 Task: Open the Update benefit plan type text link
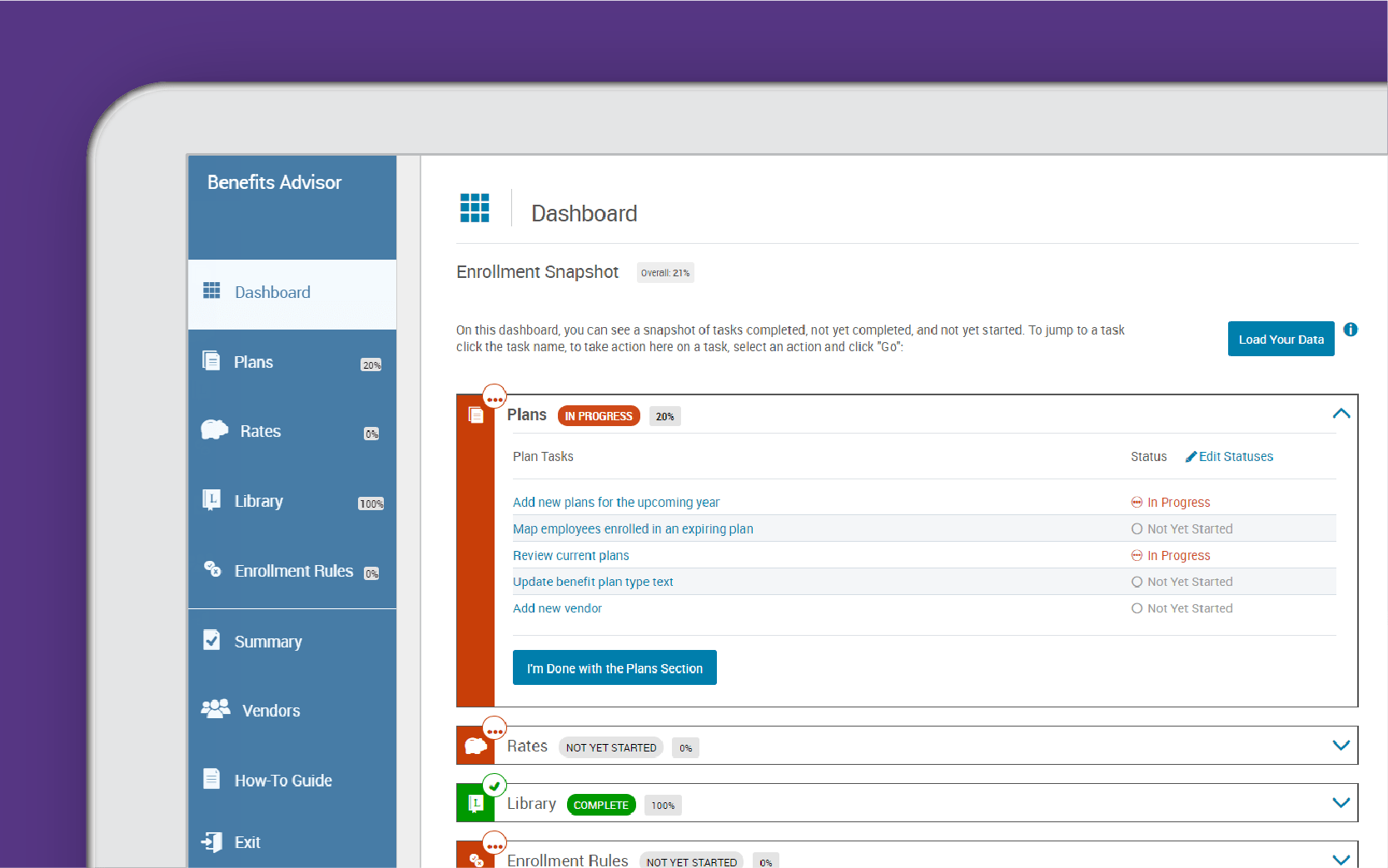click(593, 583)
